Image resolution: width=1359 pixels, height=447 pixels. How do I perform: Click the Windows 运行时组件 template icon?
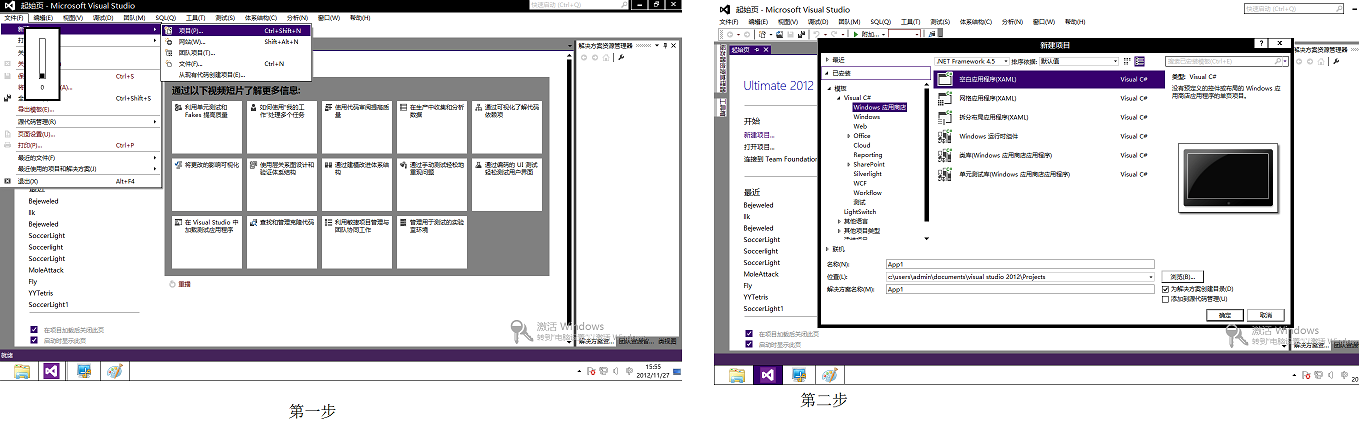(x=945, y=136)
